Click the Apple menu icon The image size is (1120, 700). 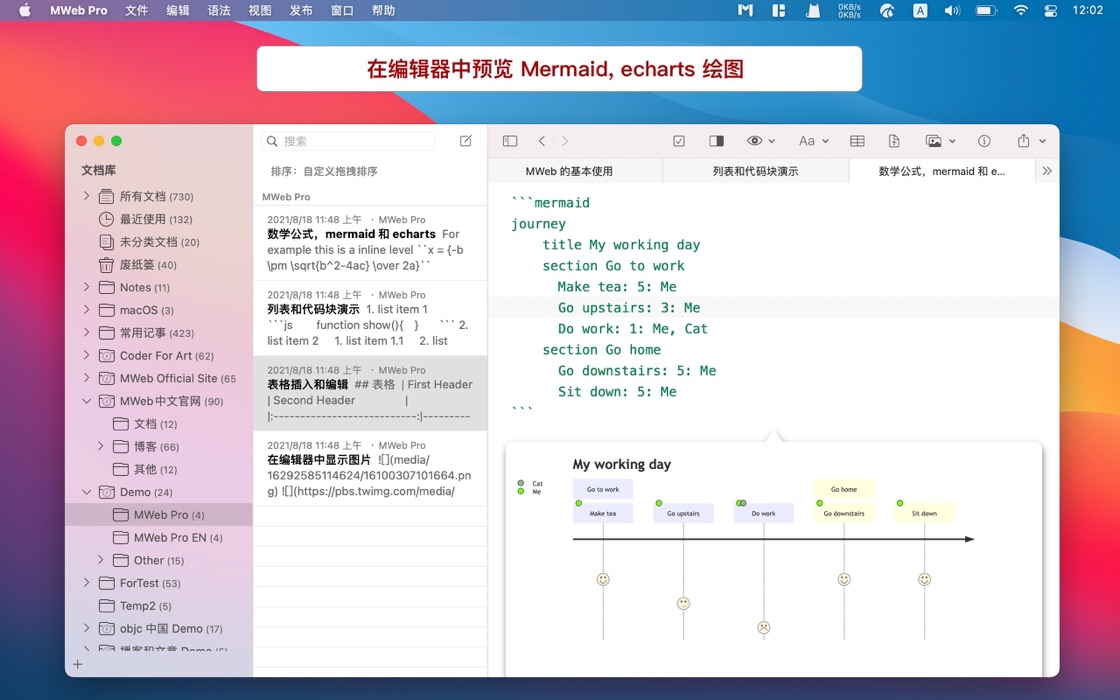pyautogui.click(x=24, y=10)
